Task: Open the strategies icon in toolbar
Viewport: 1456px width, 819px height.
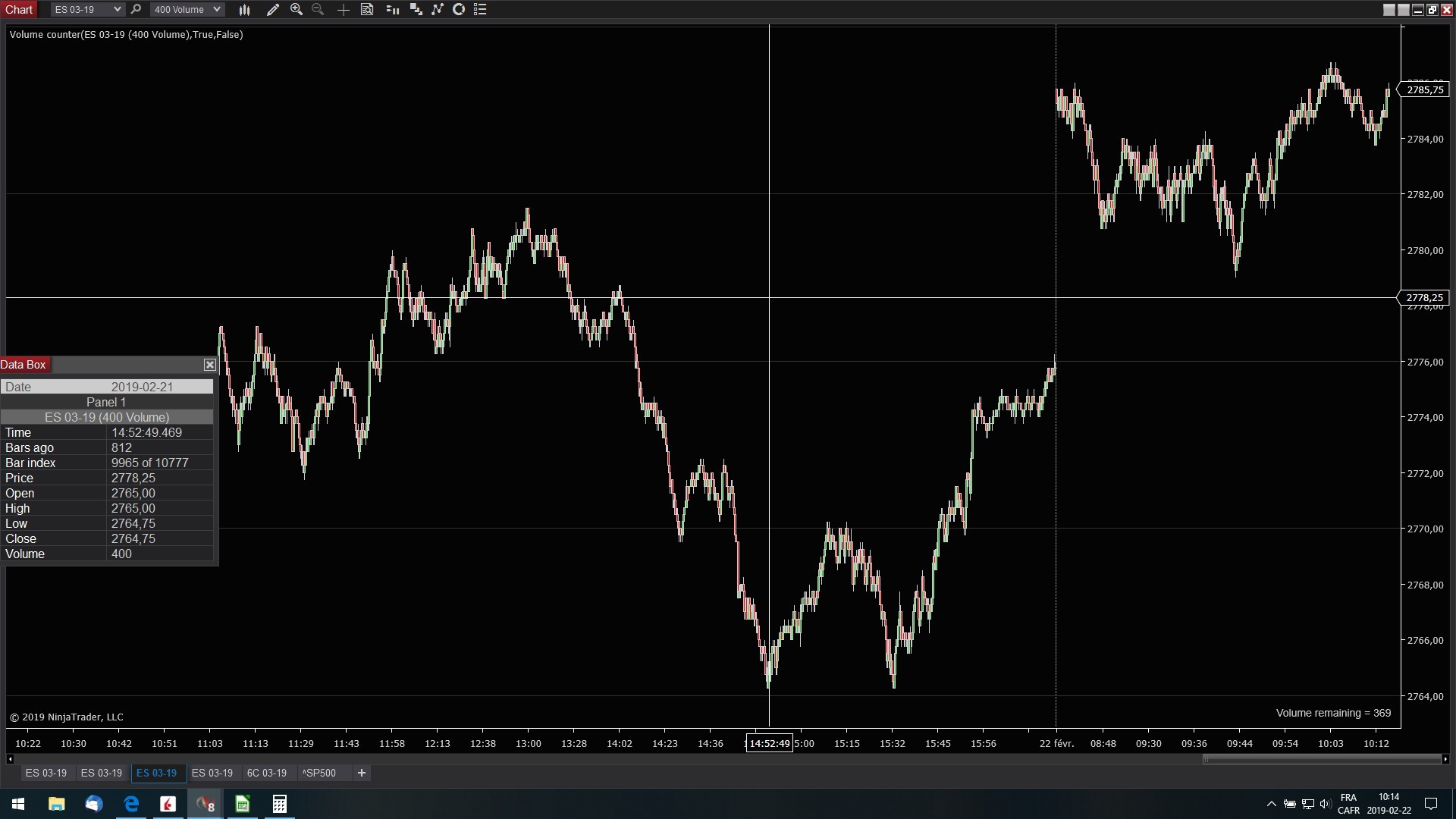Action: [416, 10]
